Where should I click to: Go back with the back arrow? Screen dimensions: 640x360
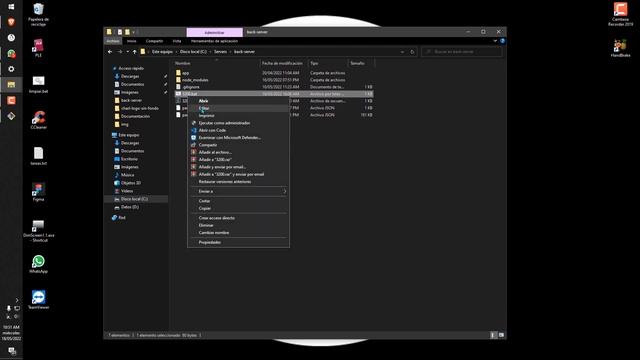pyautogui.click(x=110, y=52)
